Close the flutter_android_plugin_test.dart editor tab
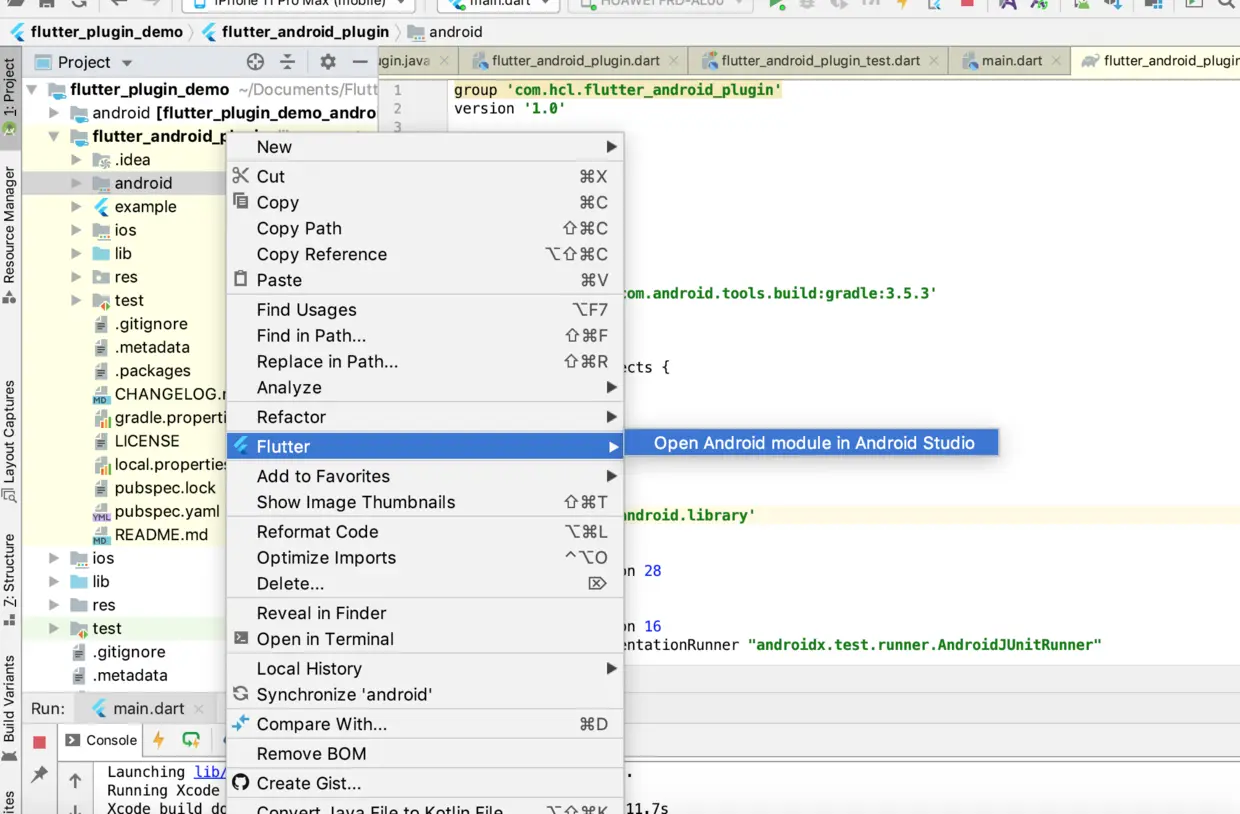Screen dimensions: 1240x814 [933, 60]
